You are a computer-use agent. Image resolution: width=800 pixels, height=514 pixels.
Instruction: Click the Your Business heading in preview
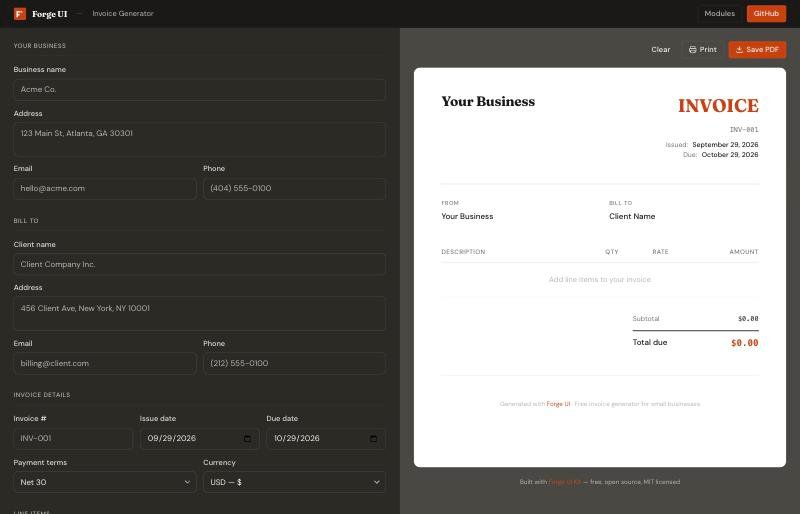pyautogui.click(x=488, y=101)
